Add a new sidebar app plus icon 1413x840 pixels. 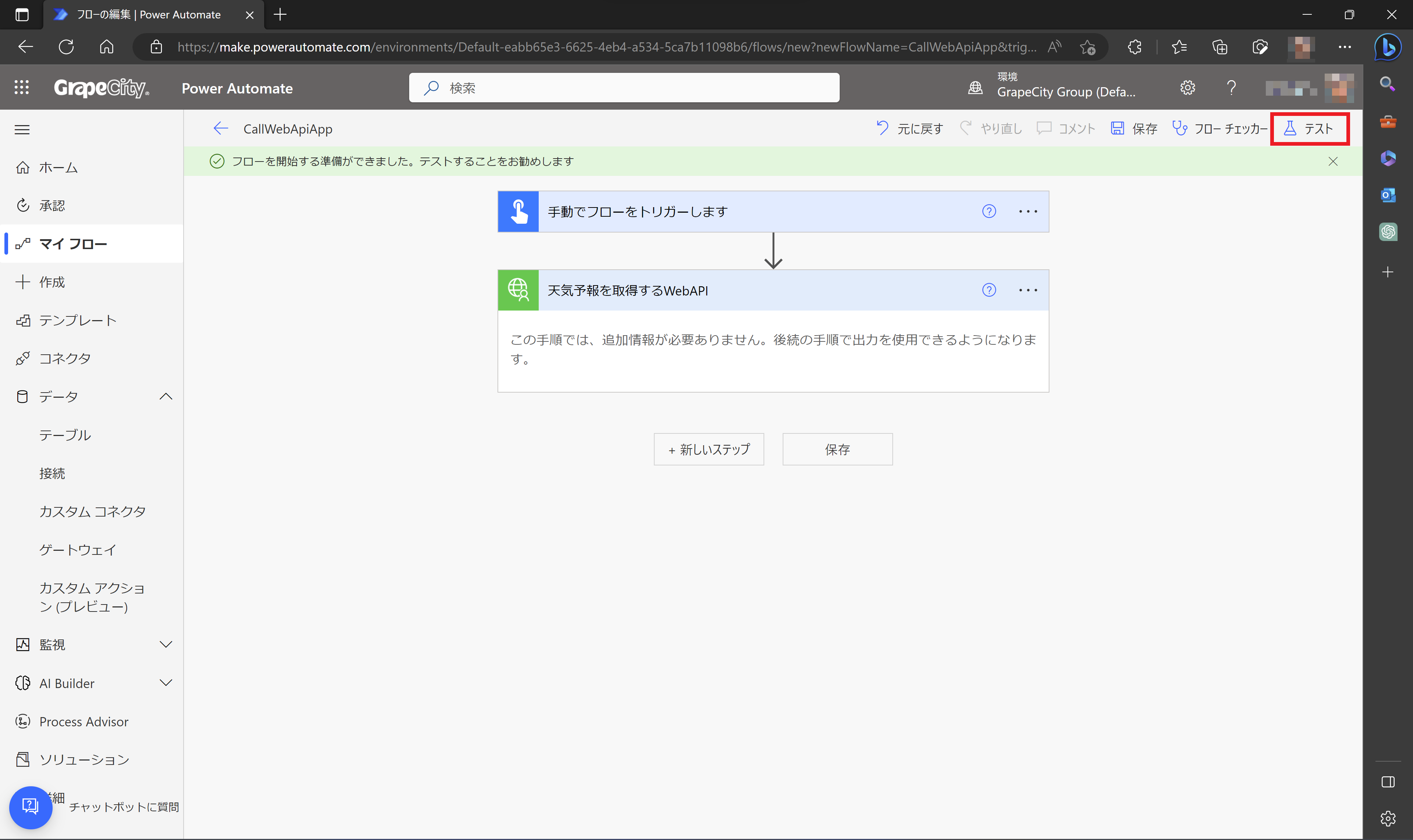point(1388,272)
